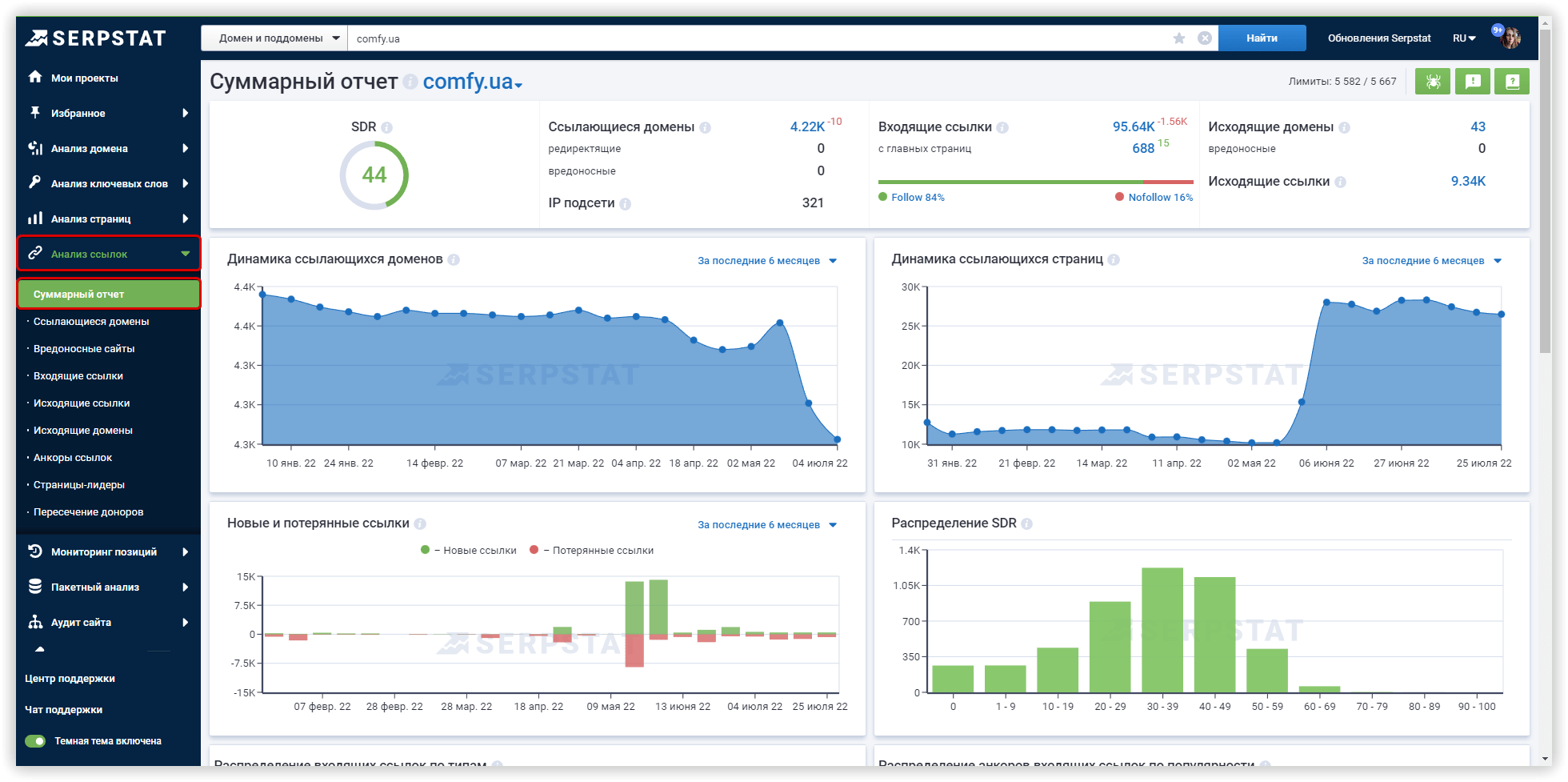Open the RU language dropdown
This screenshot has width=1568, height=782.
coord(1464,38)
